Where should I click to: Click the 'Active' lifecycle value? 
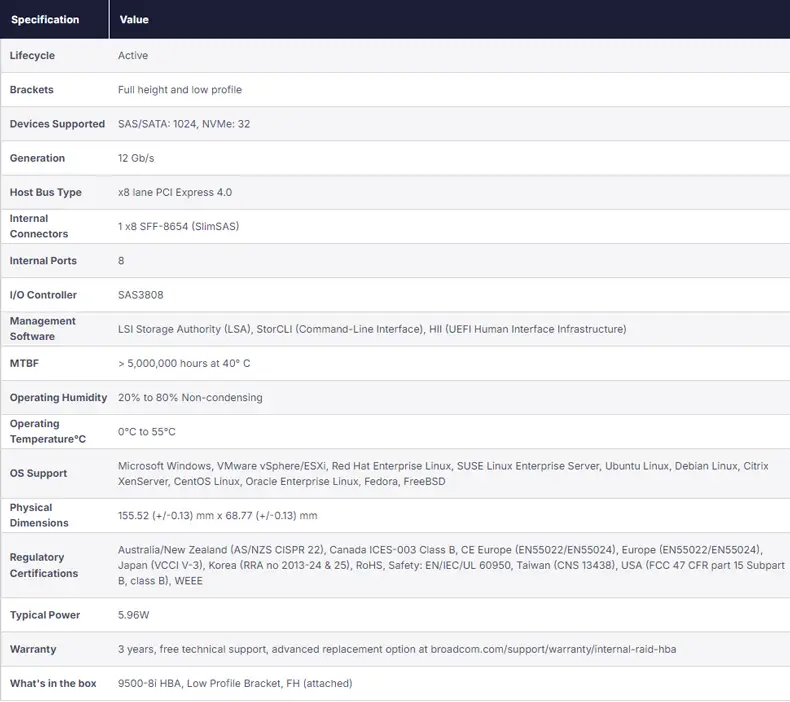133,55
